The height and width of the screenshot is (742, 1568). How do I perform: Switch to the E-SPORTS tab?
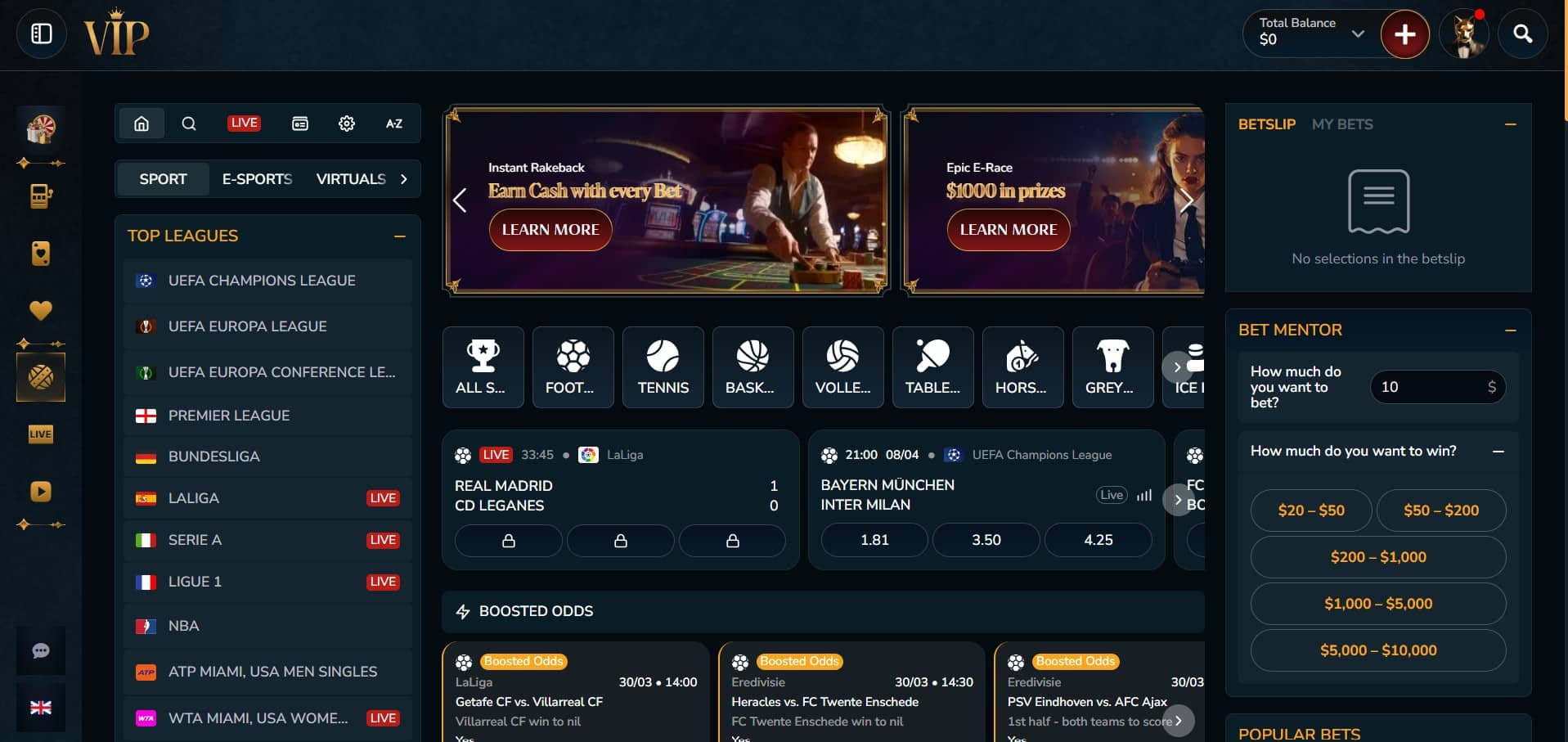pos(257,179)
